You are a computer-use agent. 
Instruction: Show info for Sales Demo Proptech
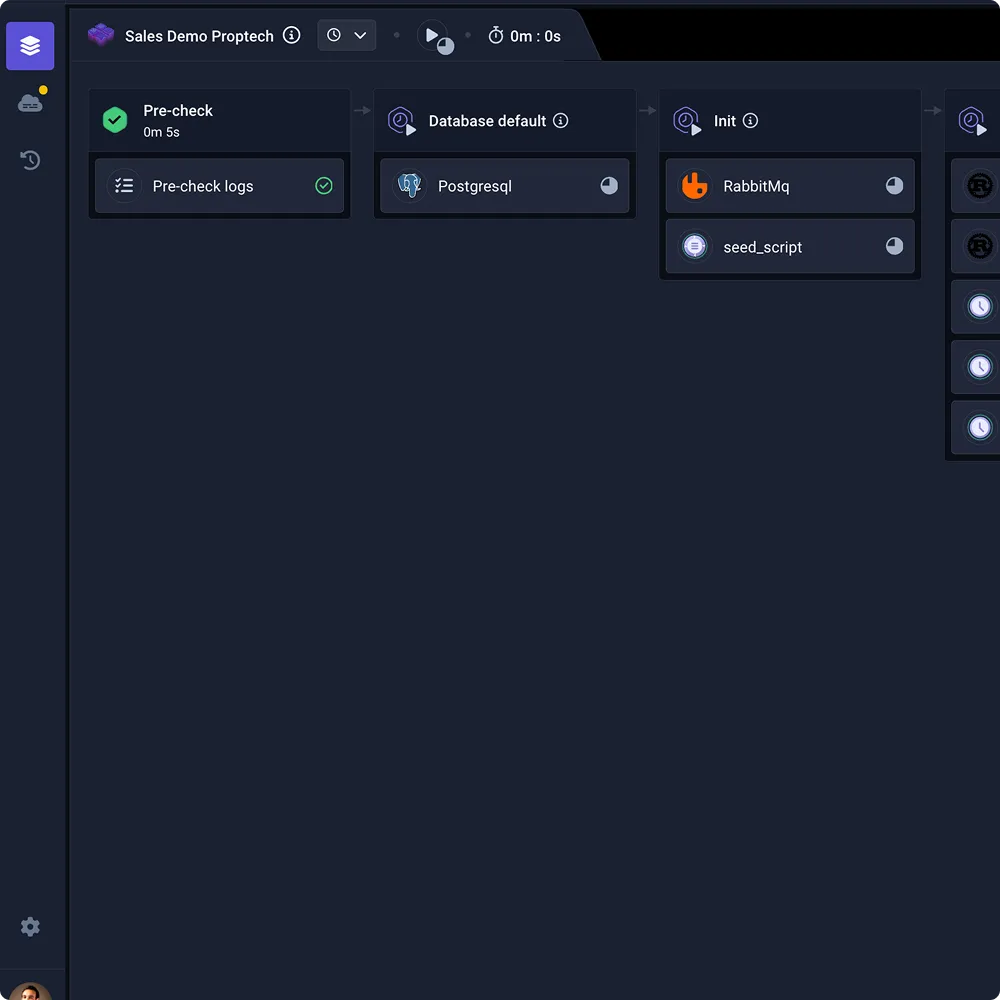(291, 35)
